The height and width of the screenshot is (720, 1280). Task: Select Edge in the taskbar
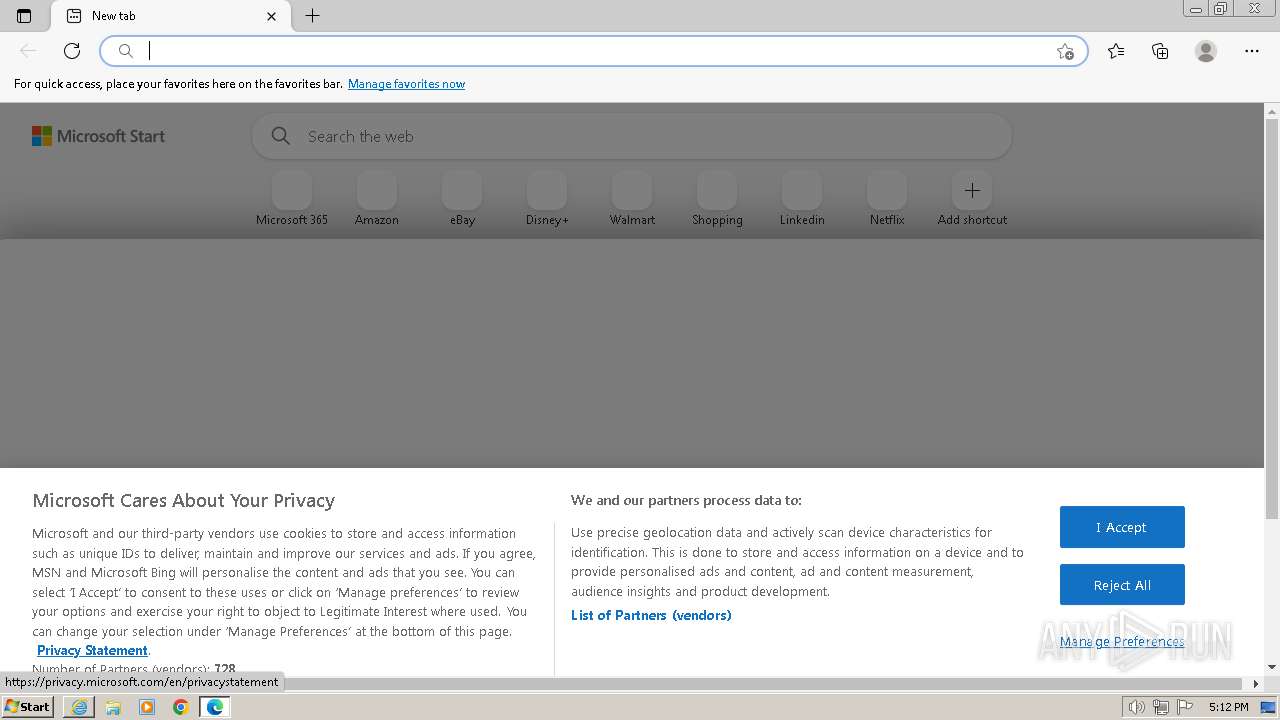click(x=215, y=707)
